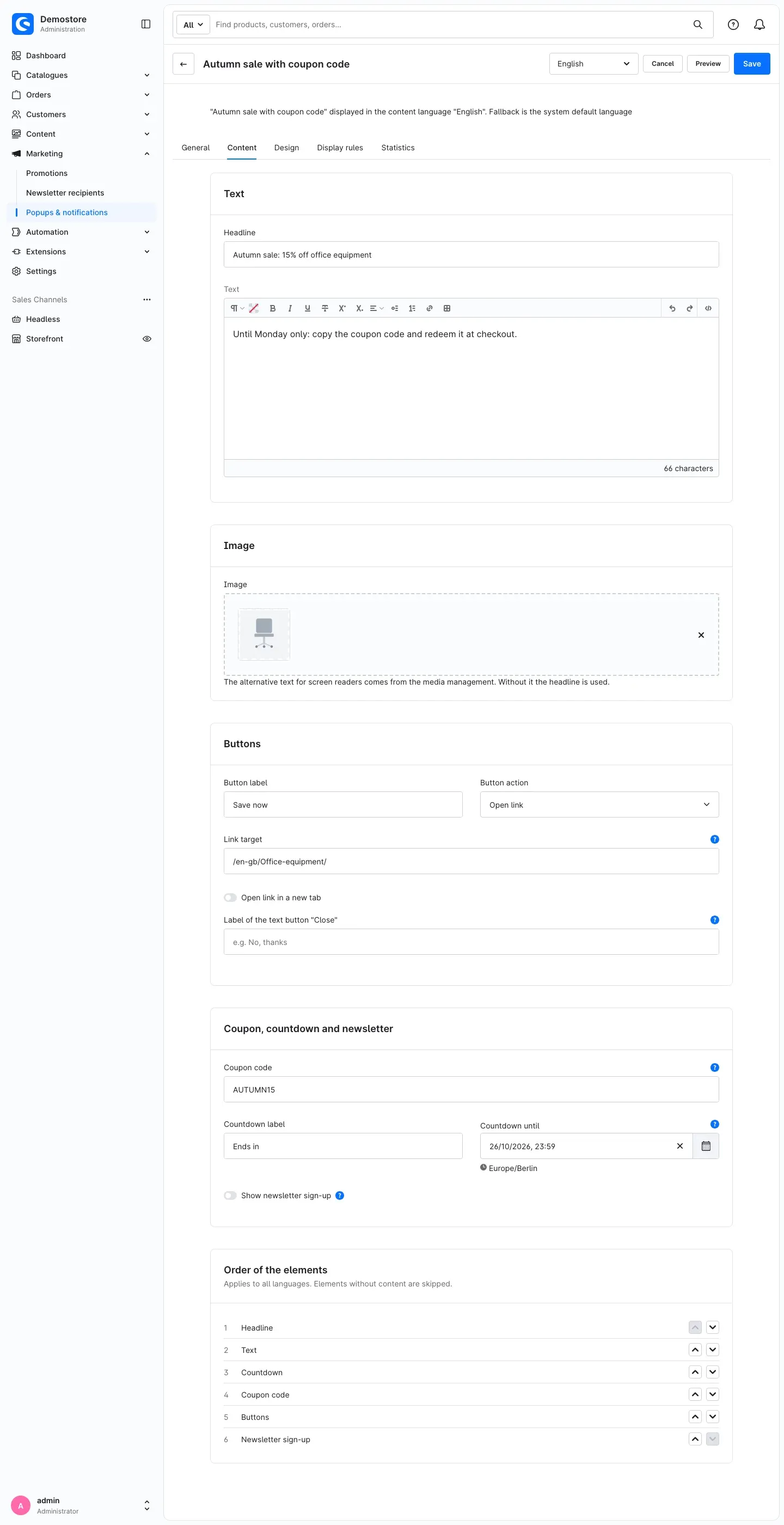This screenshot has width=784, height=1525.
Task: Move Buttons element down in order
Action: click(712, 1417)
